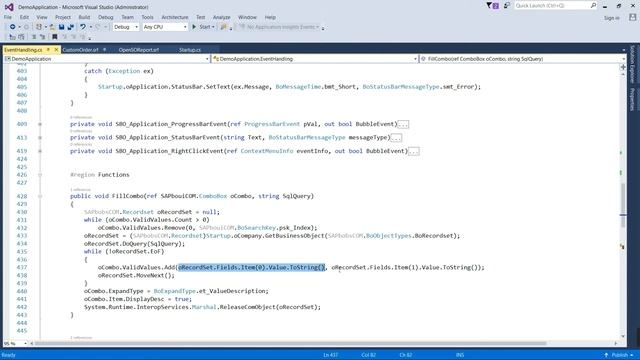This screenshot has height=360, width=640.
Task: Open the Project menu
Action: click(x=63, y=17)
